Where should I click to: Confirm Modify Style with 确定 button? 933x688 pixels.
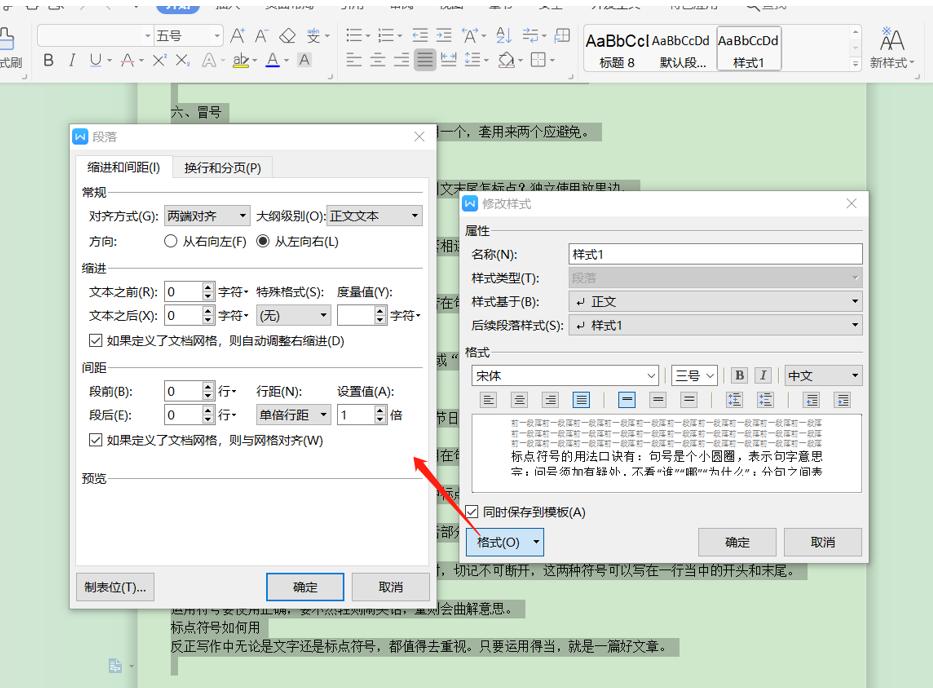[737, 542]
